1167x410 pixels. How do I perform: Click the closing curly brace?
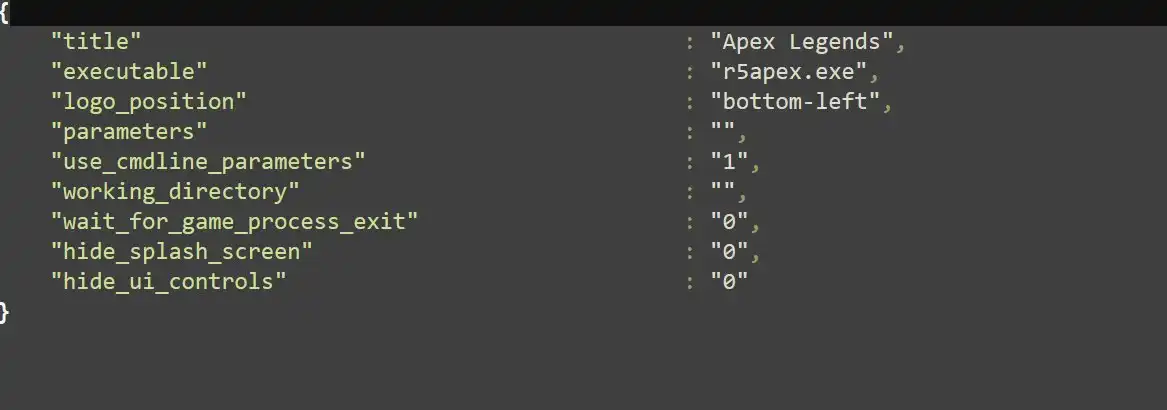coord(5,311)
